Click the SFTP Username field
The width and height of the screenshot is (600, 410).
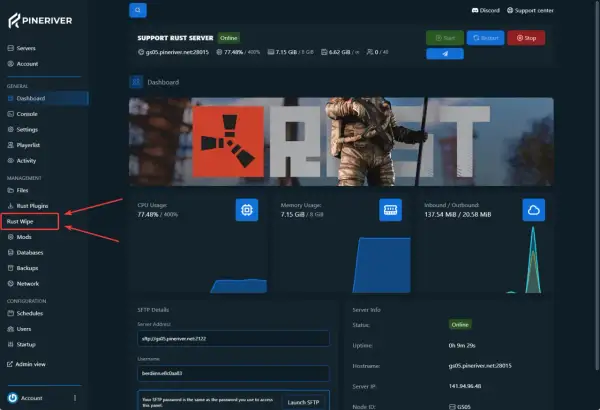(233, 373)
